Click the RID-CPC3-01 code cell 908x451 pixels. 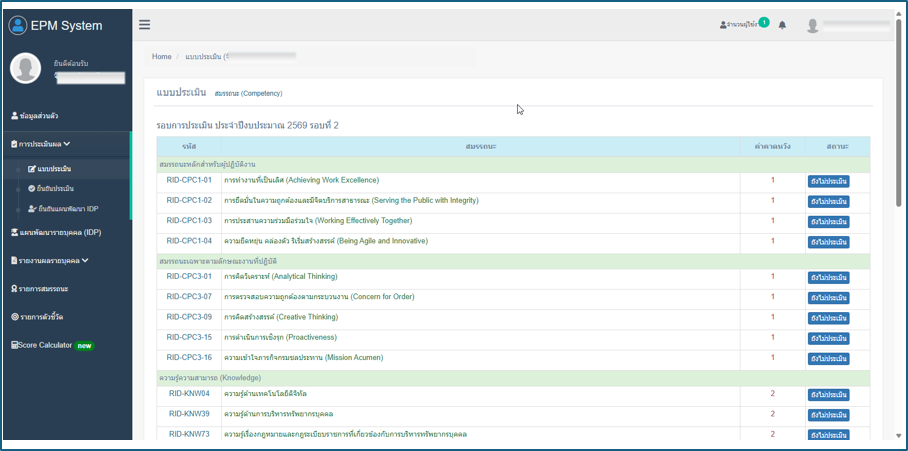click(189, 277)
